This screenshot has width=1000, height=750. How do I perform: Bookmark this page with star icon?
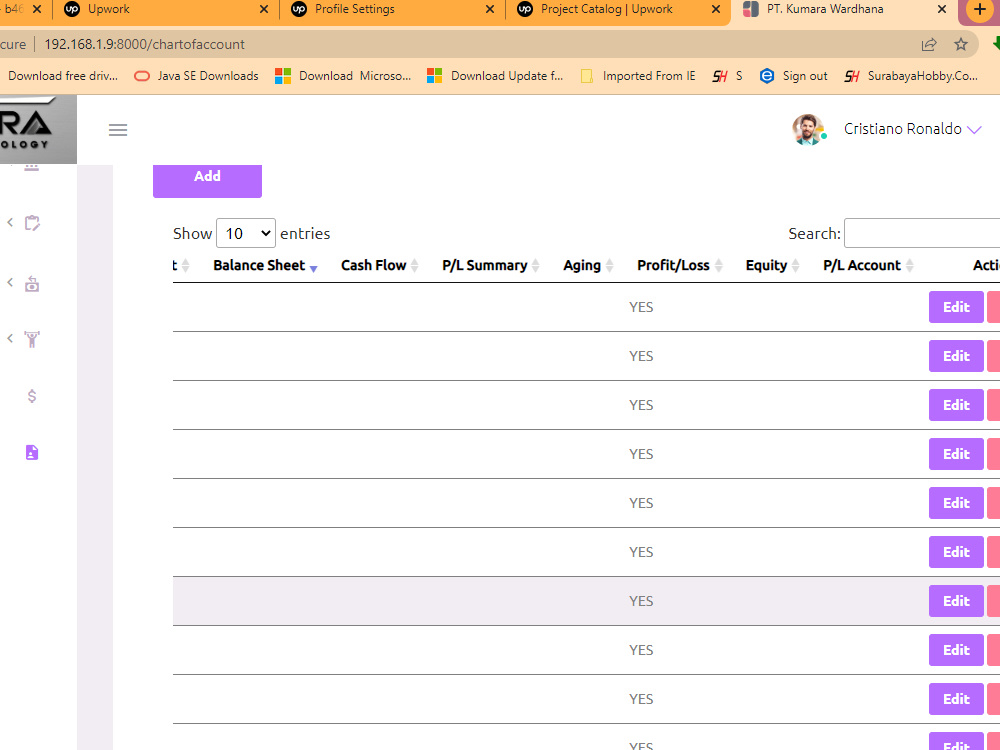[960, 44]
